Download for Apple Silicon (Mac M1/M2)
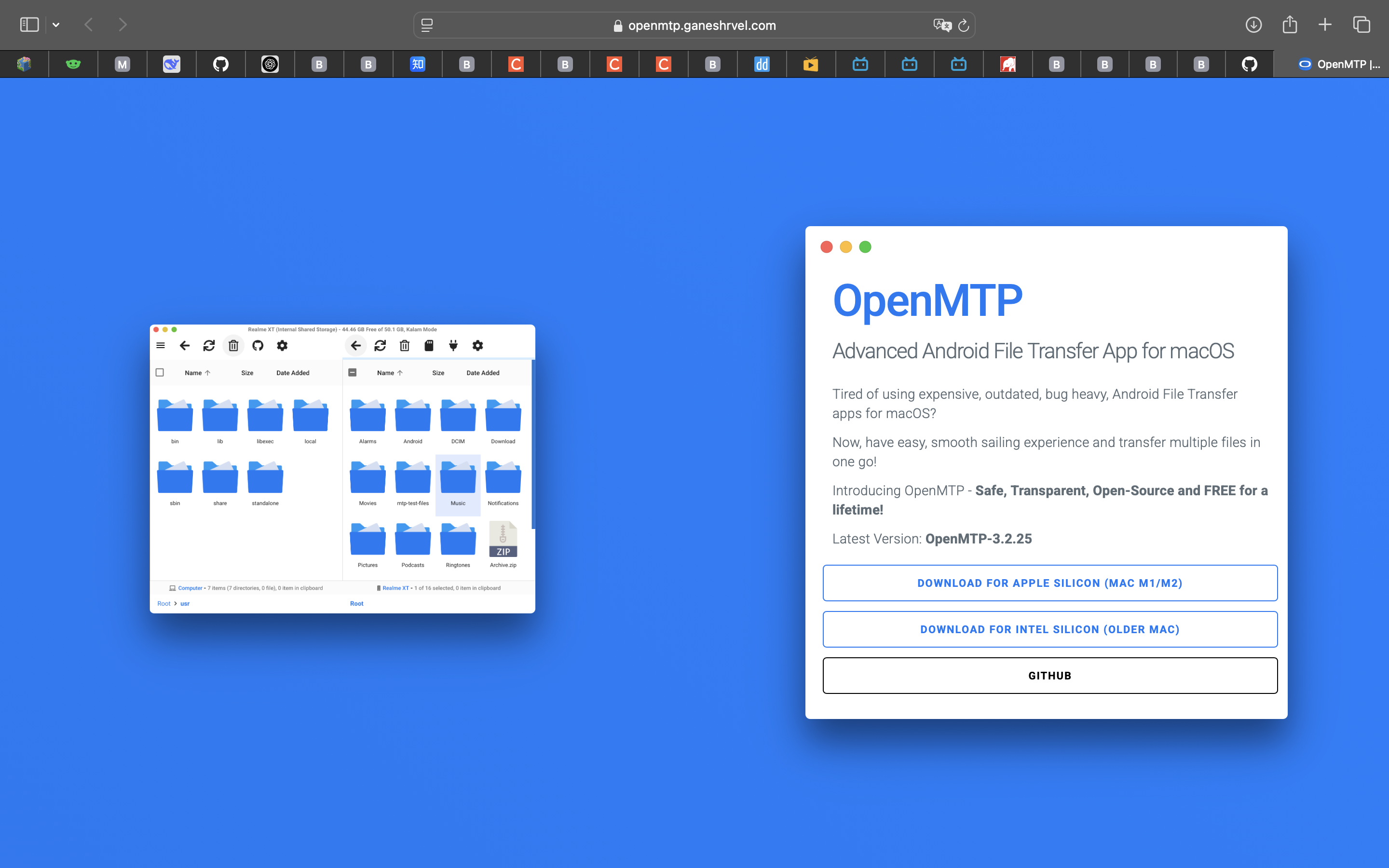Screen dimensions: 1389x868 pyautogui.click(x=1049, y=583)
